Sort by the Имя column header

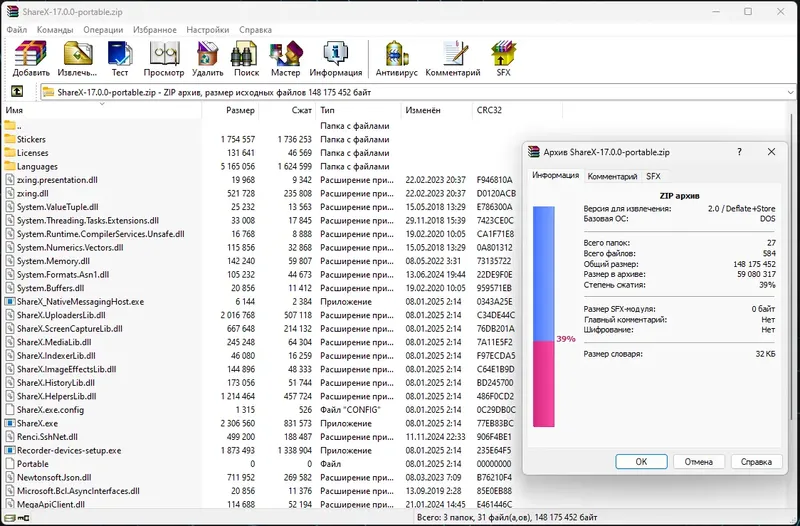point(102,110)
